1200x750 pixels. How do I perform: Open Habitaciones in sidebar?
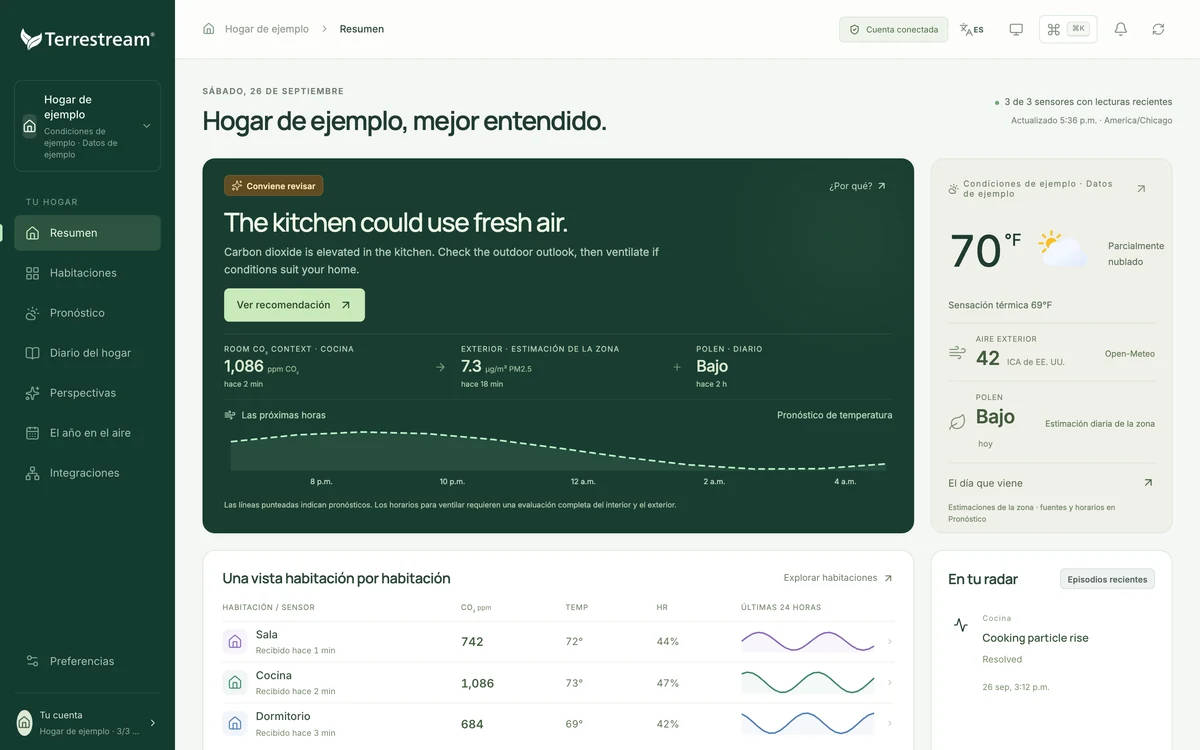tap(87, 273)
